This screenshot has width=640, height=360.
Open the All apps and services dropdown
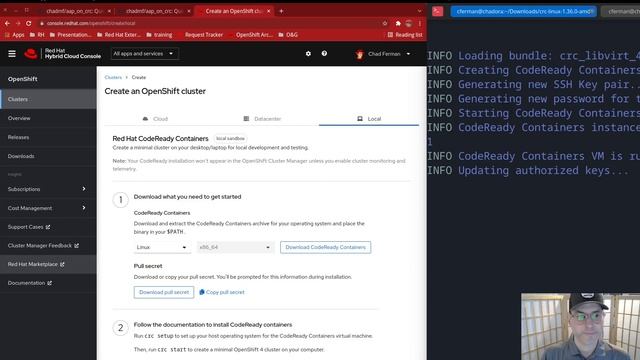pos(144,53)
